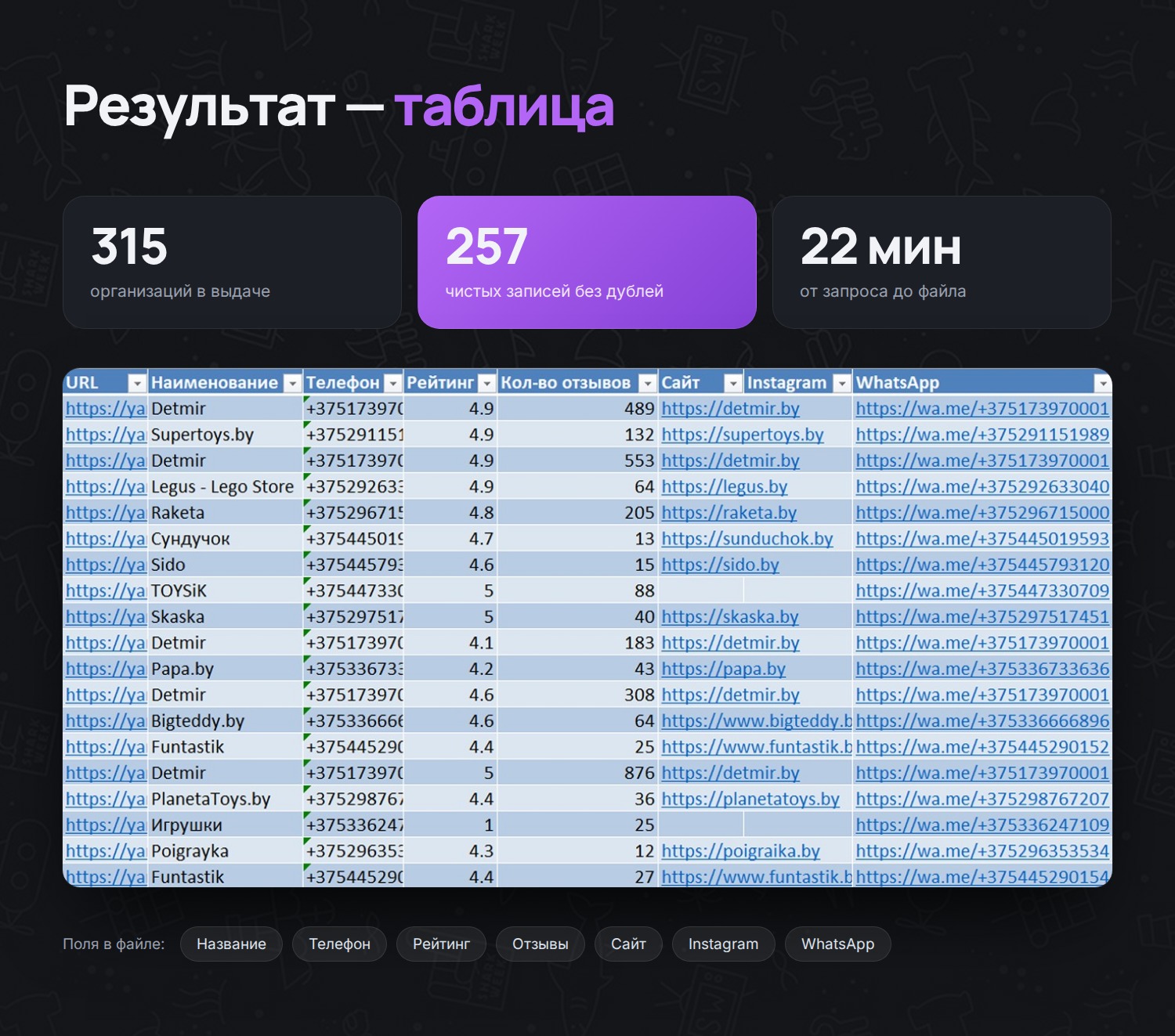The image size is (1175, 1036).
Task: Open the WhatsApp column filter dropdown
Action: (1102, 383)
